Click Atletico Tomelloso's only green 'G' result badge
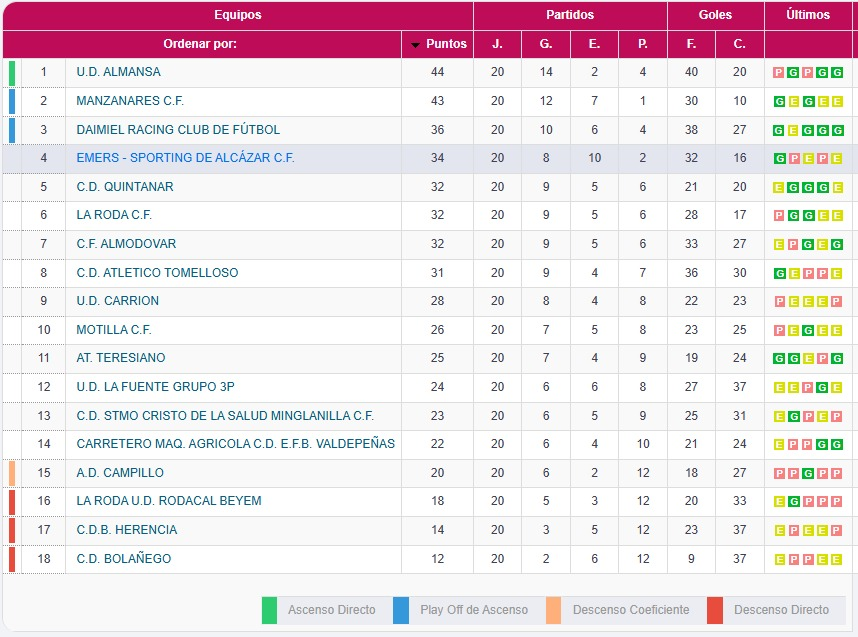 point(779,273)
